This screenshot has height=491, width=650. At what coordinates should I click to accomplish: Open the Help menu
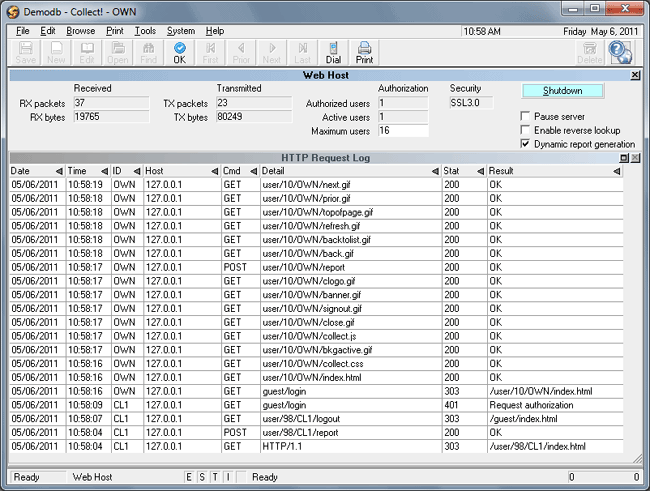pyautogui.click(x=215, y=31)
